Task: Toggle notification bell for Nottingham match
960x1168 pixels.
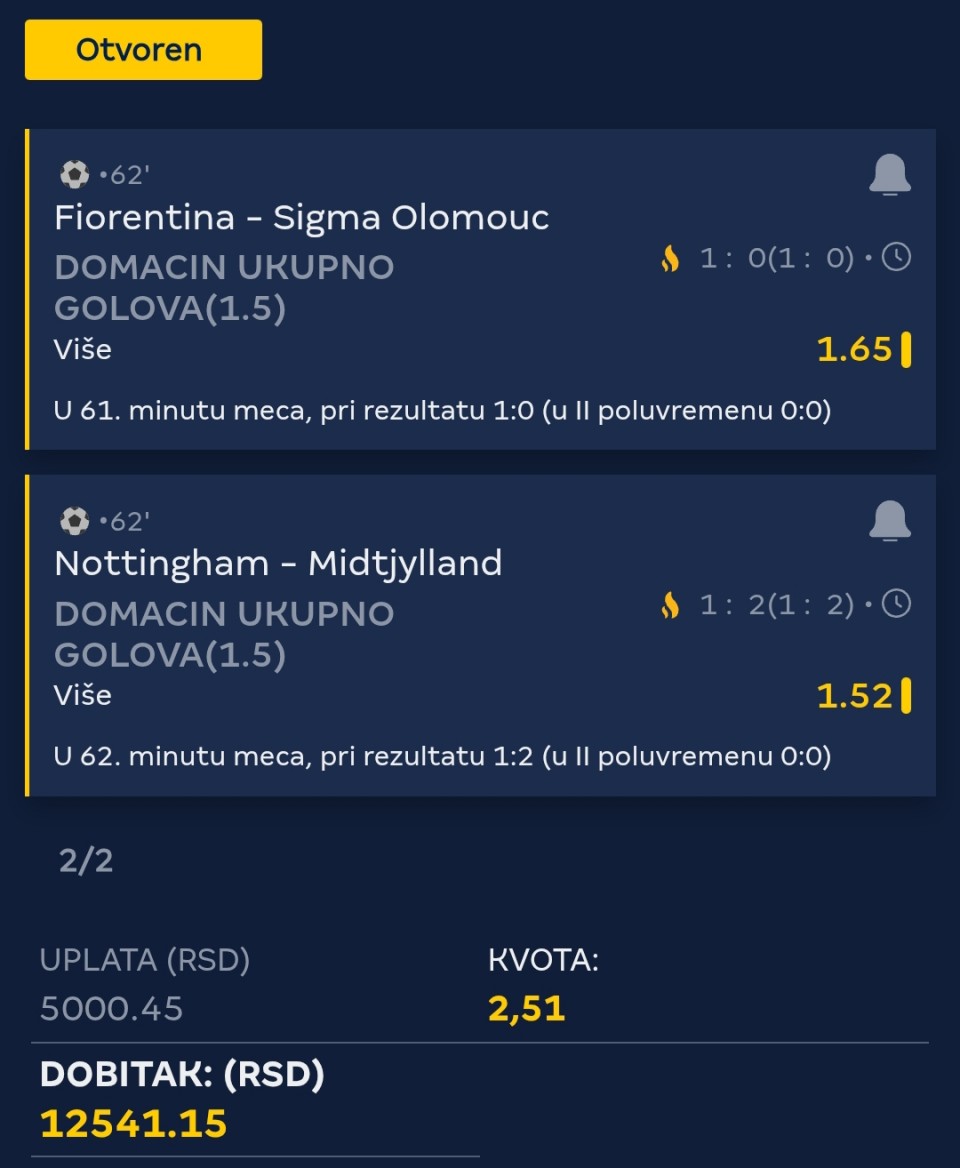Action: pos(889,522)
